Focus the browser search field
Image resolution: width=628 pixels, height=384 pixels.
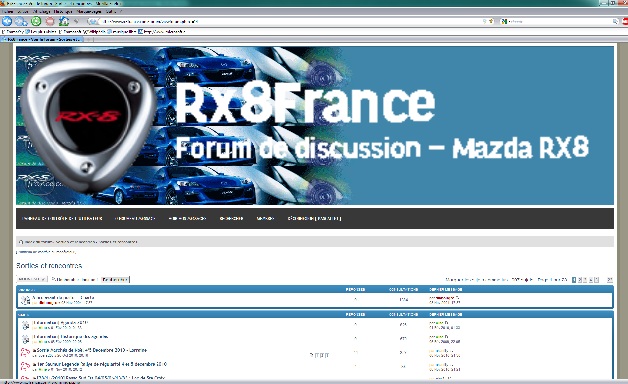(560, 21)
